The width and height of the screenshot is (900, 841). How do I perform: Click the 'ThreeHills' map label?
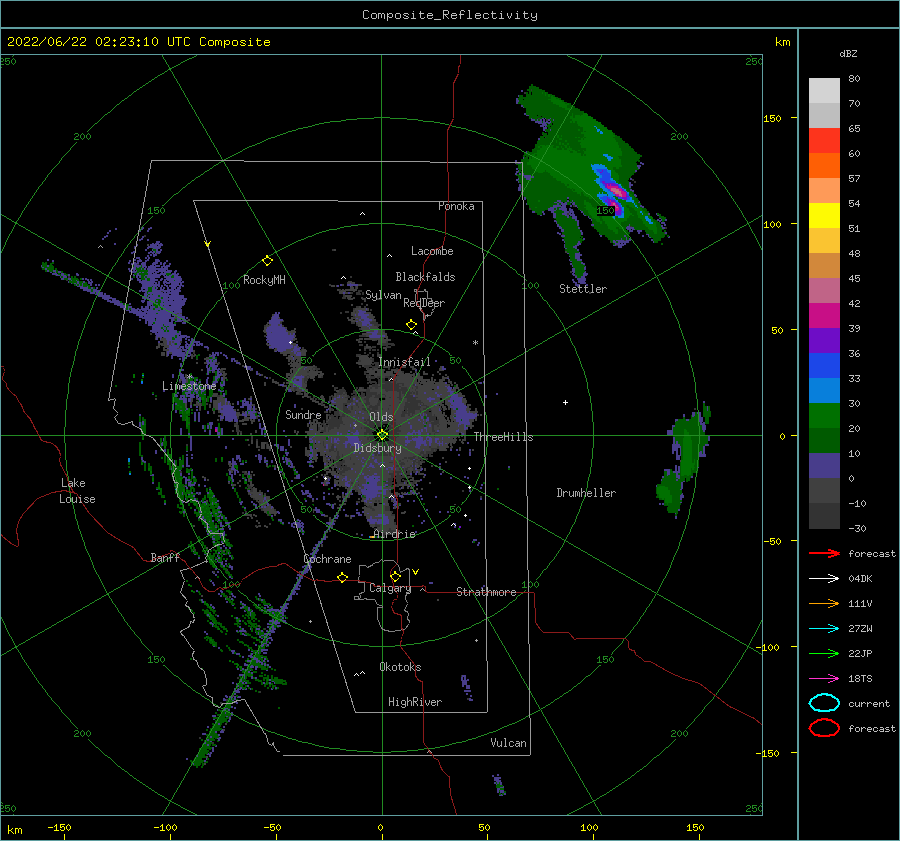503,437
